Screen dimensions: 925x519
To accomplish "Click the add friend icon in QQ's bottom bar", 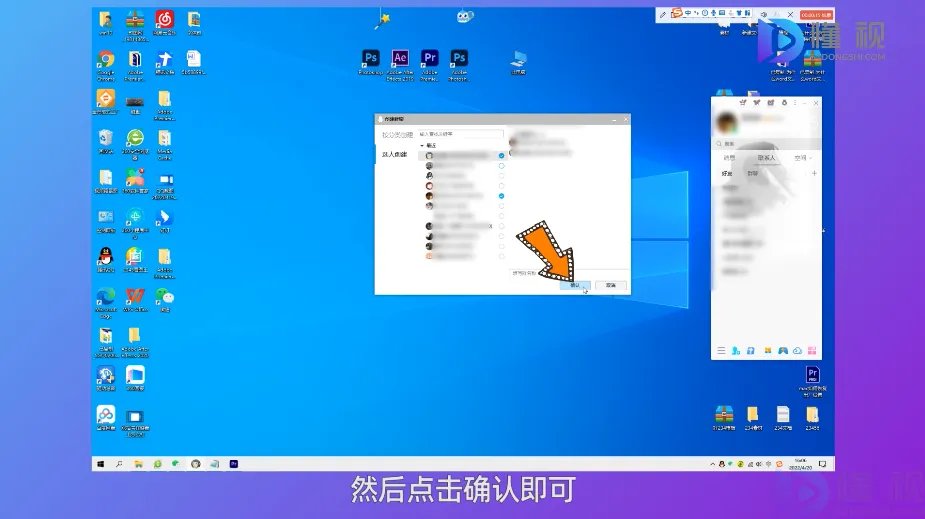I will [x=736, y=351].
